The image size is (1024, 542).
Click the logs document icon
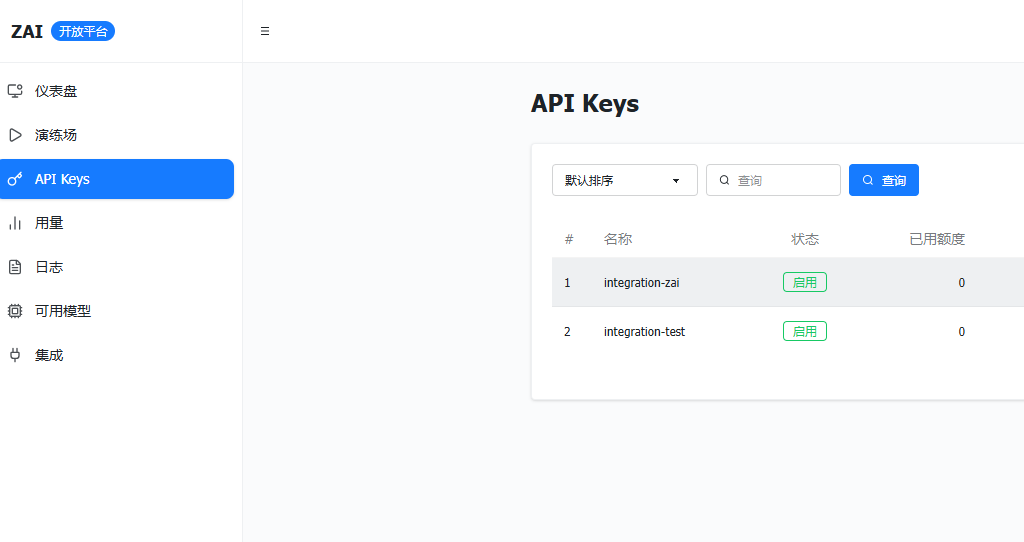click(15, 267)
